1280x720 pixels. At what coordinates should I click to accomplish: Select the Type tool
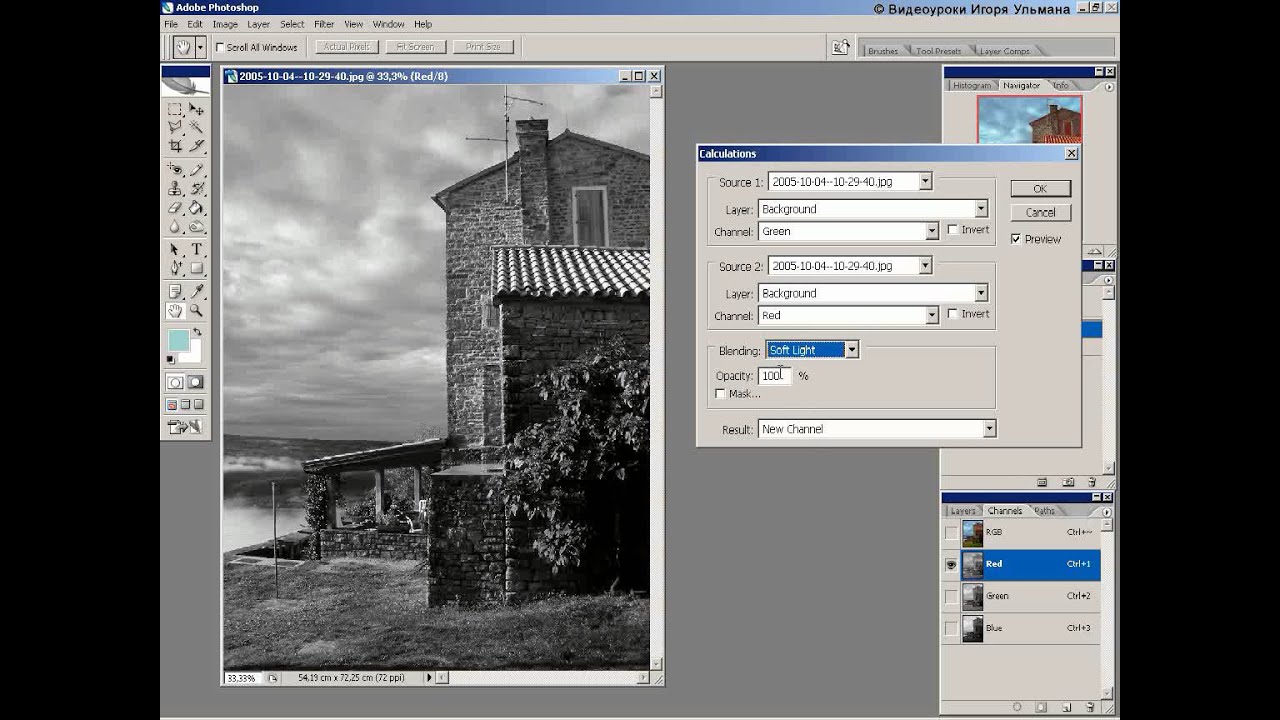point(196,249)
